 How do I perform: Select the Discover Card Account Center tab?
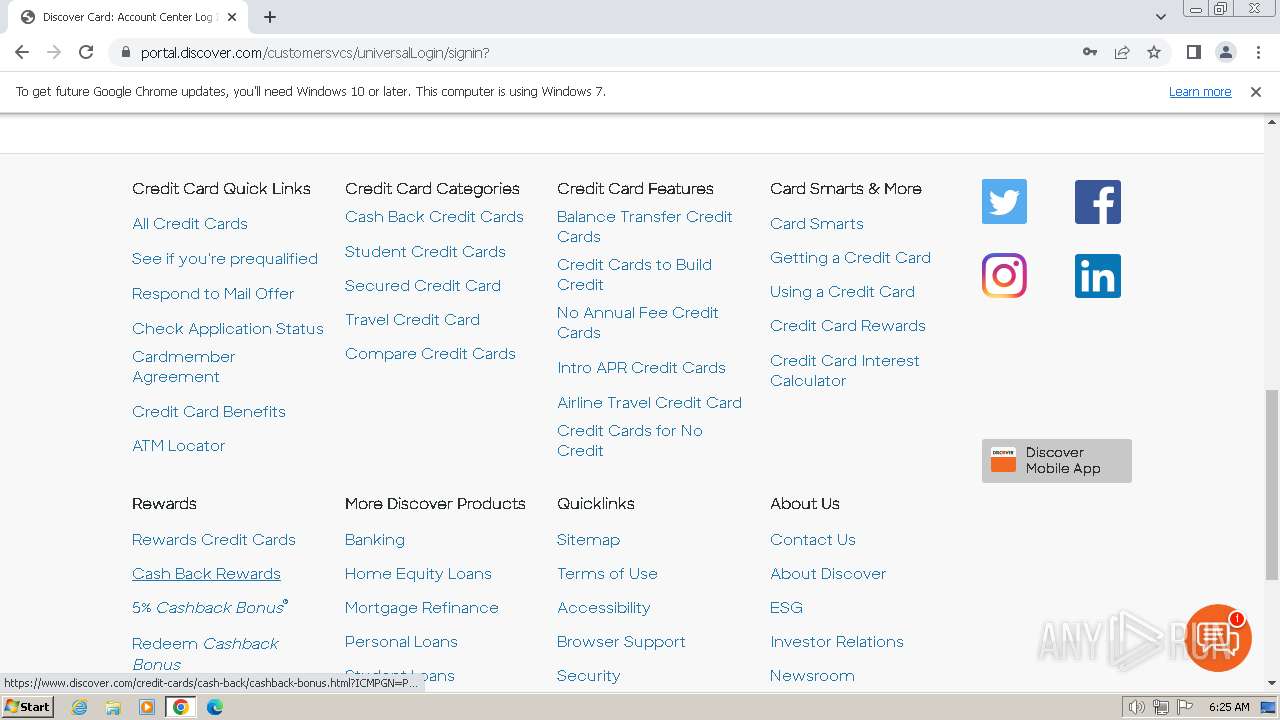pyautogui.click(x=128, y=17)
